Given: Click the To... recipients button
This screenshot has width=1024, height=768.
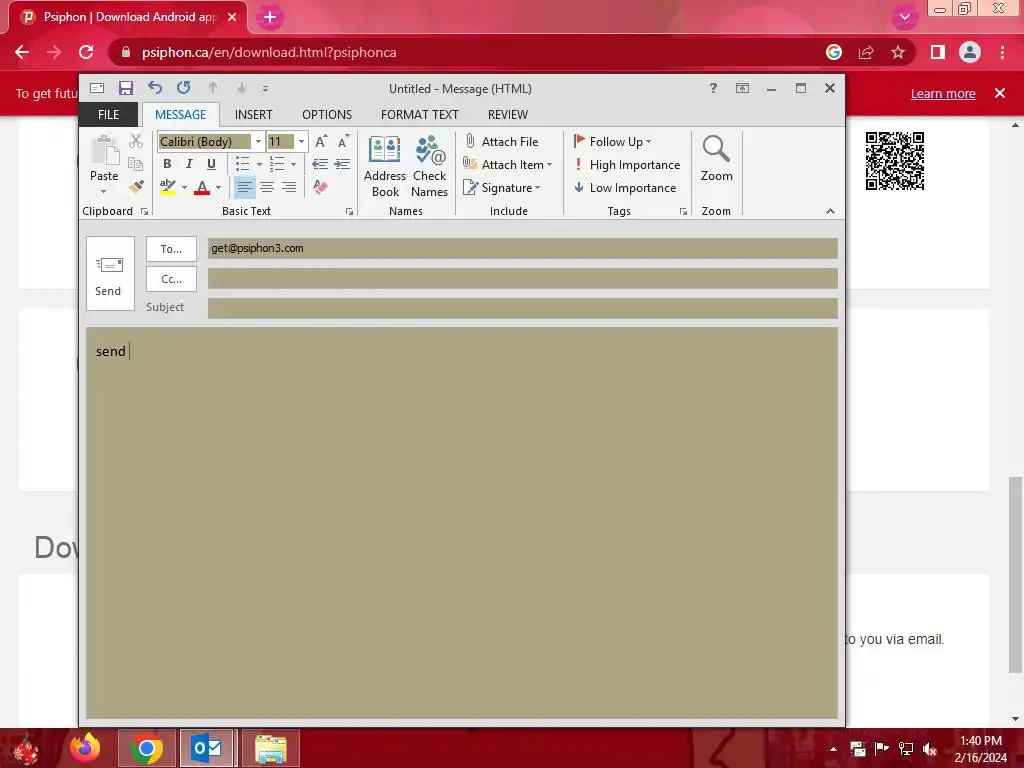Looking at the screenshot, I should (x=171, y=249).
